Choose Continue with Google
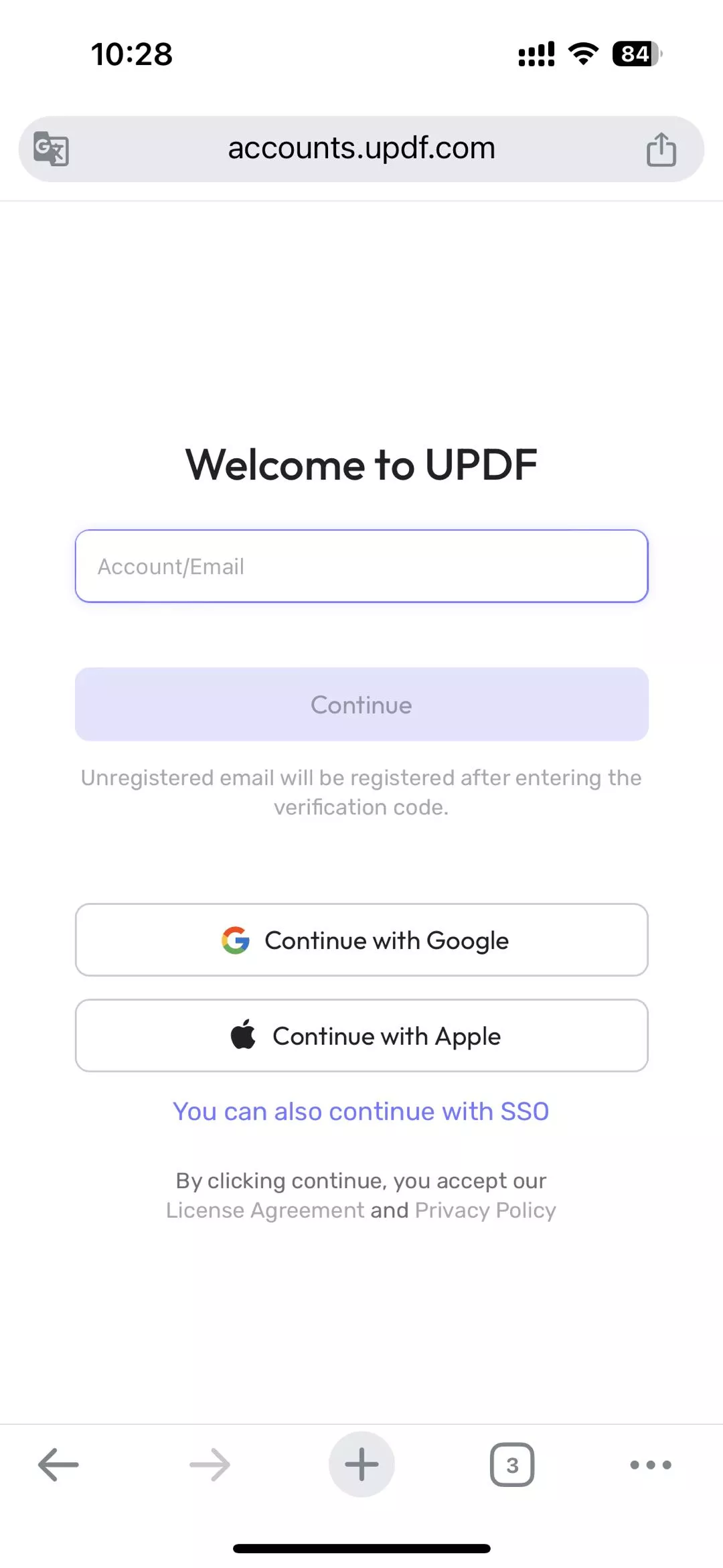This screenshot has height=1568, width=723. [361, 940]
